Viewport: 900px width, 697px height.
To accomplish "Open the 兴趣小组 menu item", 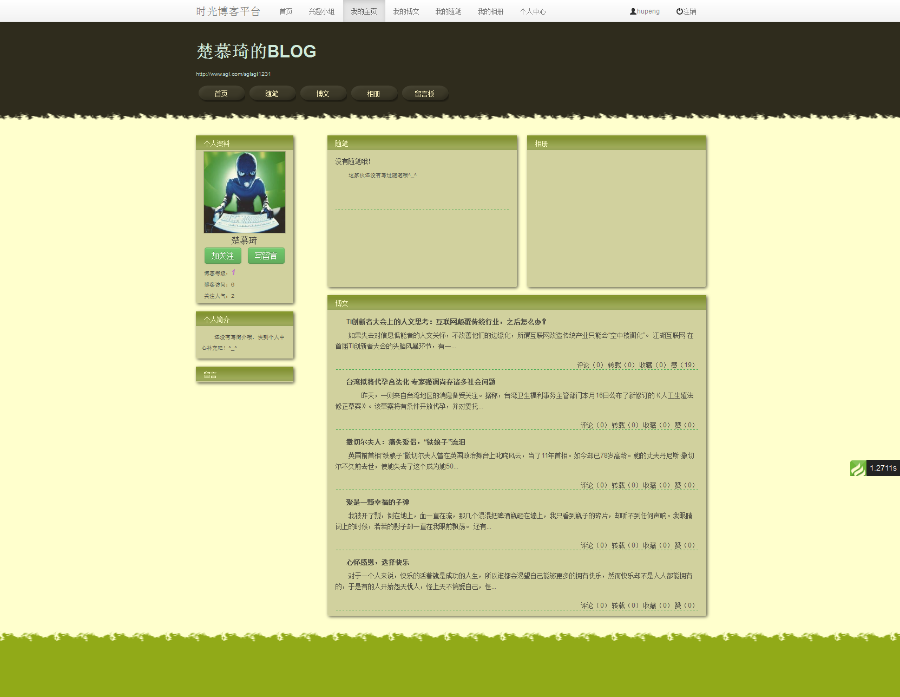I will (x=322, y=11).
